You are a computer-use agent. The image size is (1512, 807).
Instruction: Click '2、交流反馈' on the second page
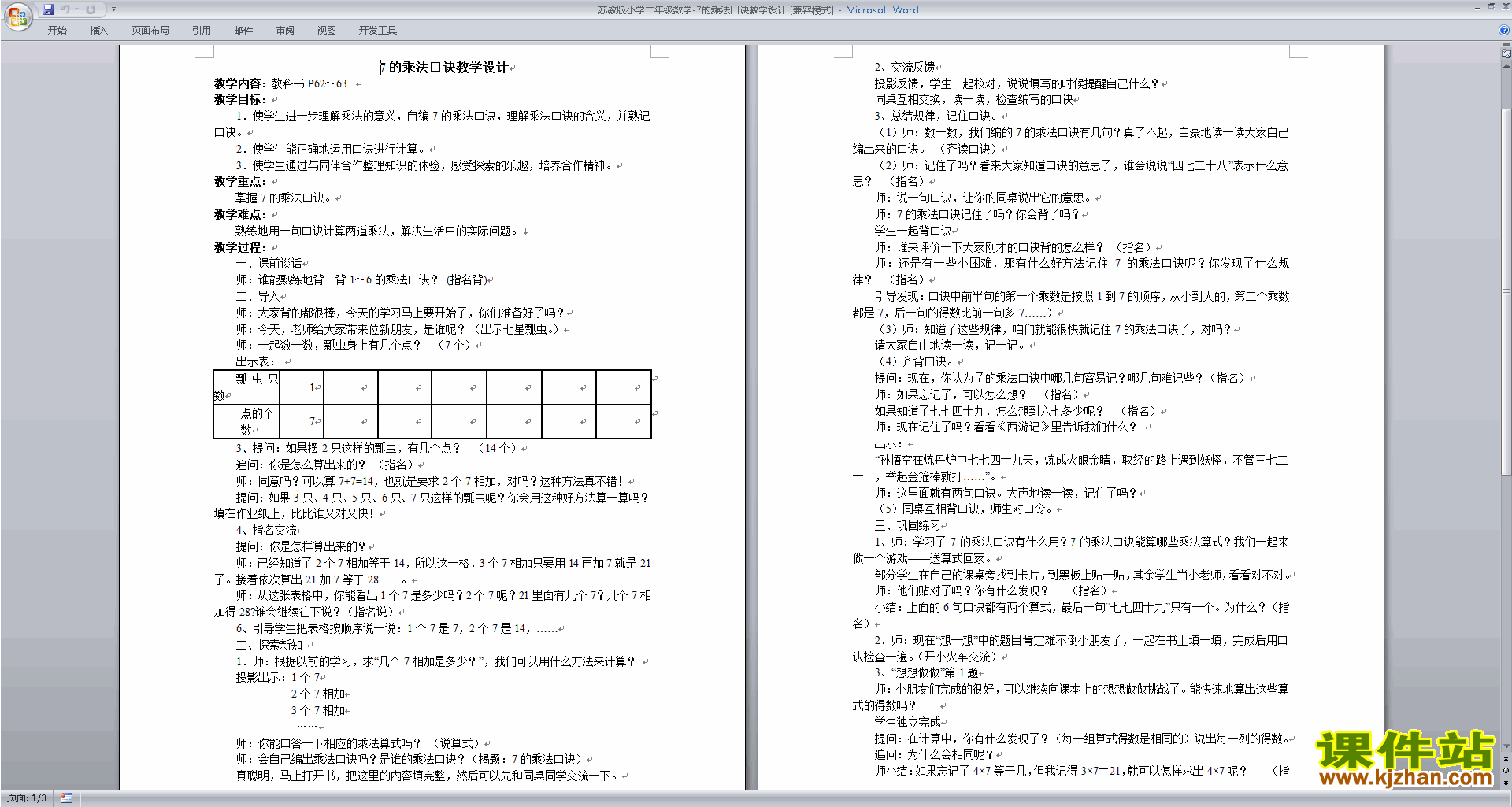pyautogui.click(x=905, y=68)
